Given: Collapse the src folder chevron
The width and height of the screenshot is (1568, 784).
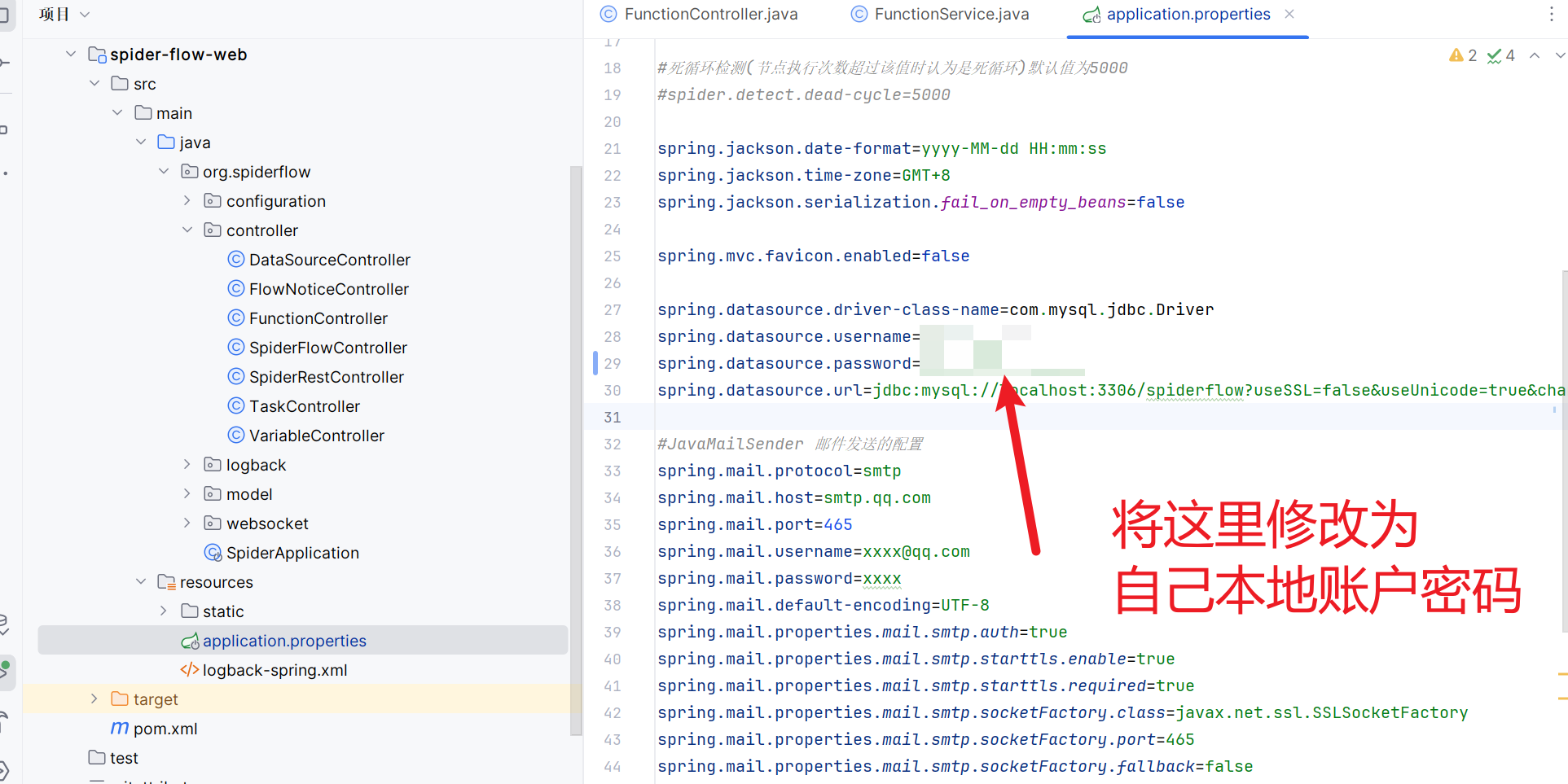Looking at the screenshot, I should pyautogui.click(x=94, y=84).
